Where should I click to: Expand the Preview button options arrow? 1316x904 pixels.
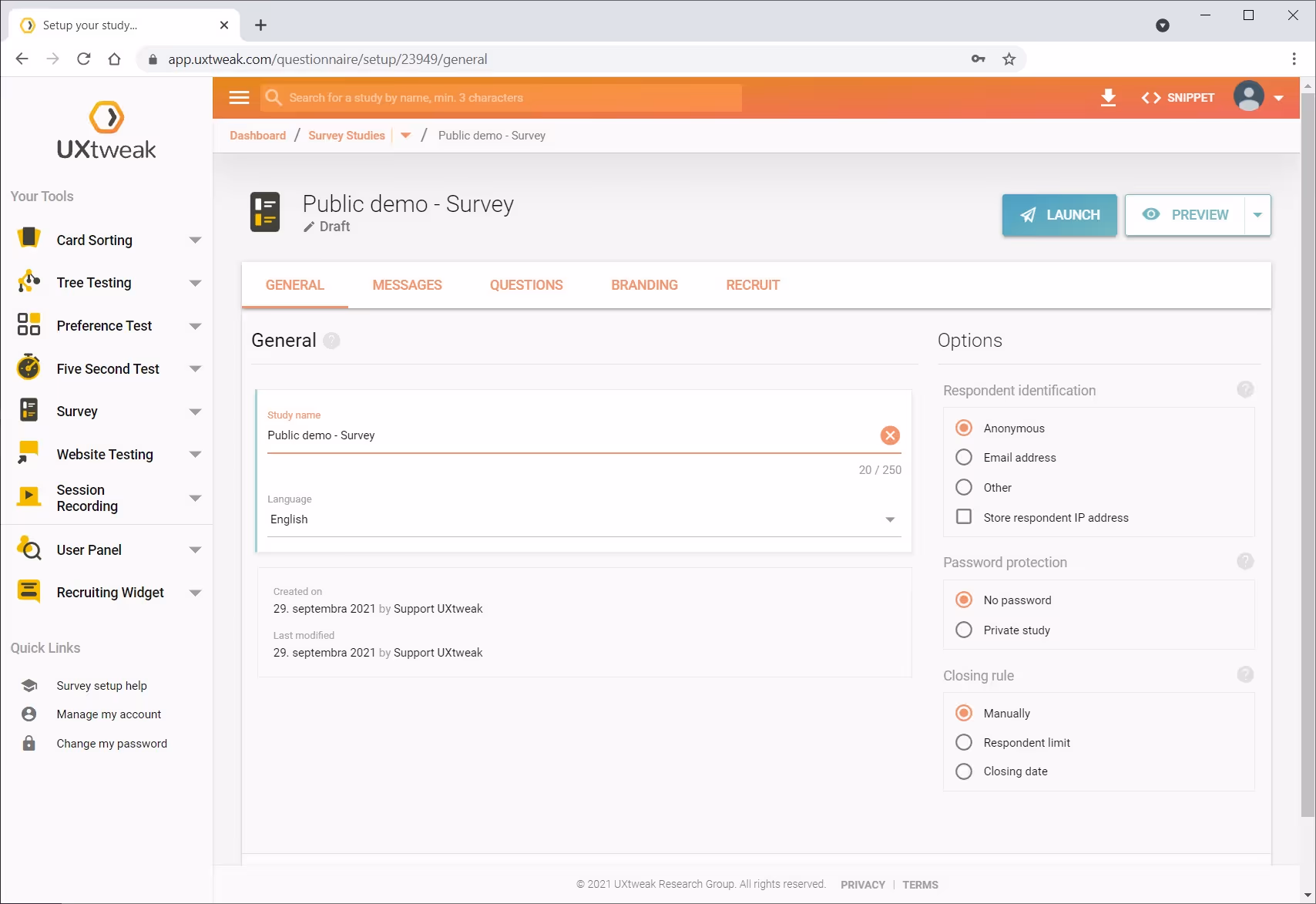(x=1257, y=215)
